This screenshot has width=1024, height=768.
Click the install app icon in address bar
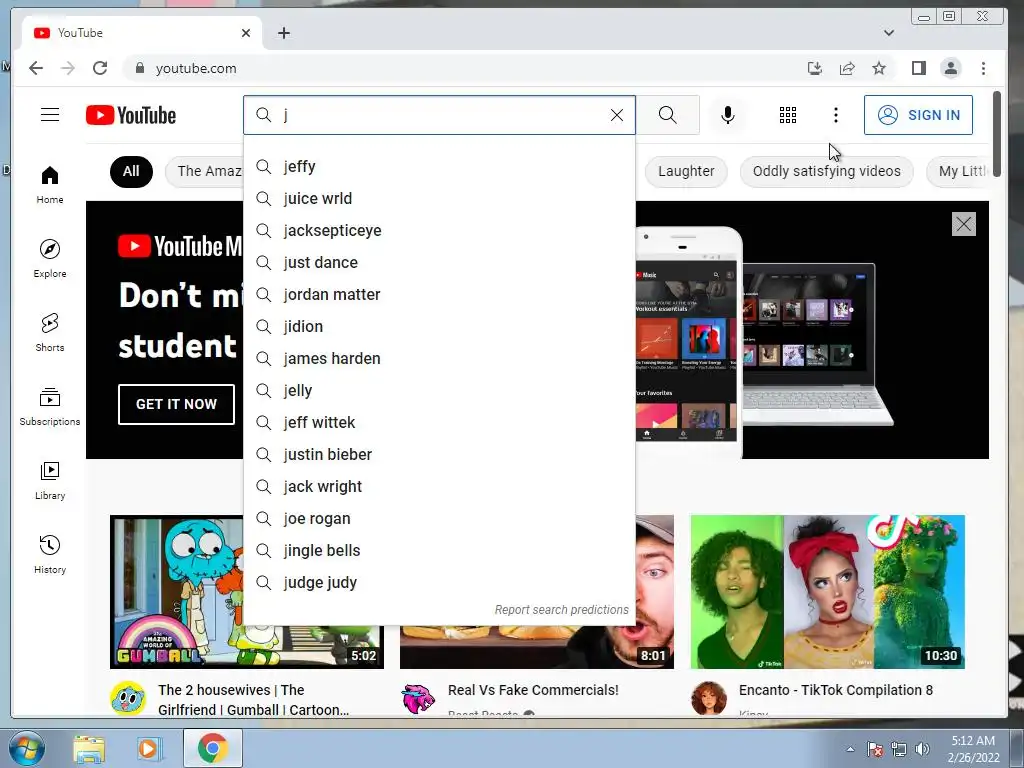(x=814, y=68)
